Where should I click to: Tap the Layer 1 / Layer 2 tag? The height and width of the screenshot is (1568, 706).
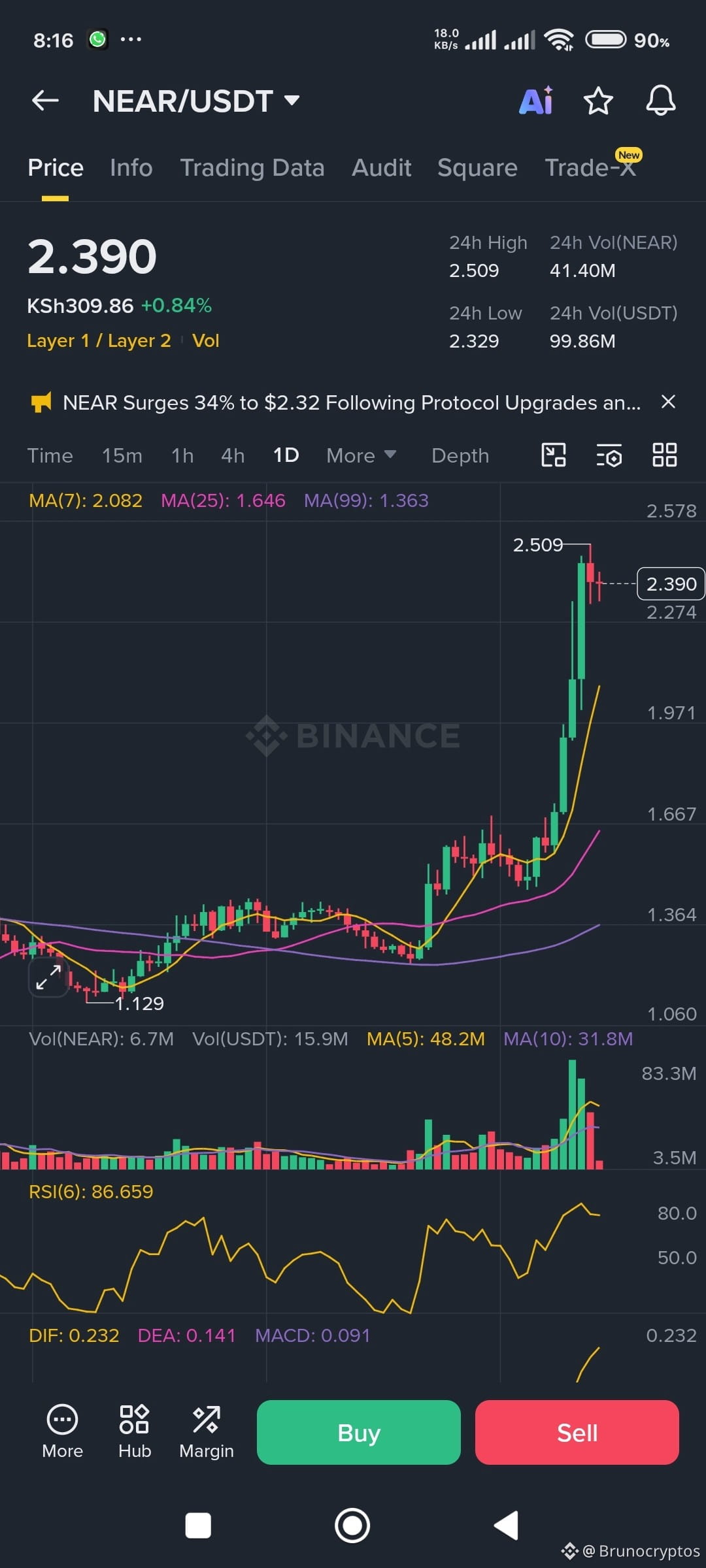[x=99, y=341]
